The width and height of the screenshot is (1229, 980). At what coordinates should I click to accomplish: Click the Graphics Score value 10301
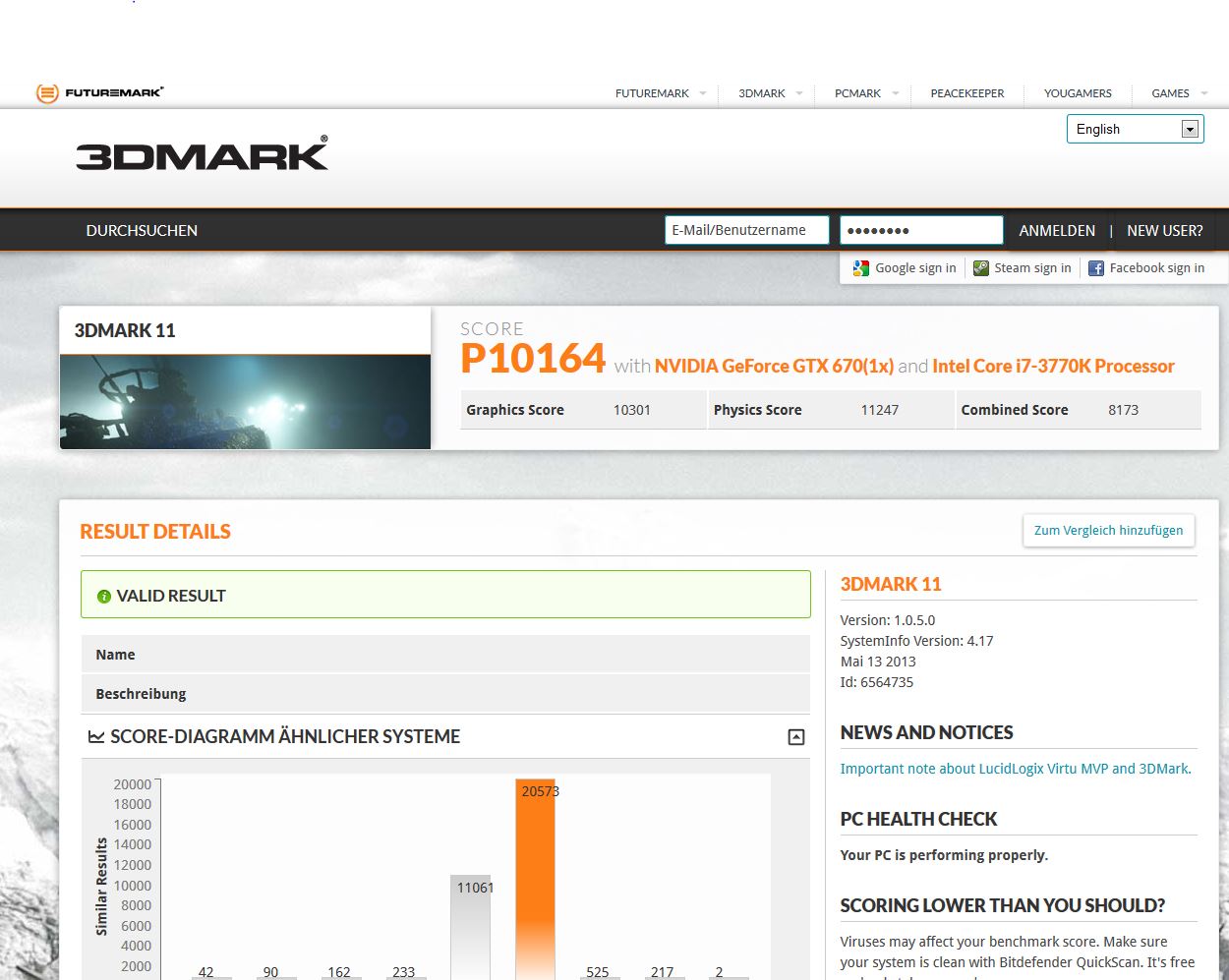632,410
